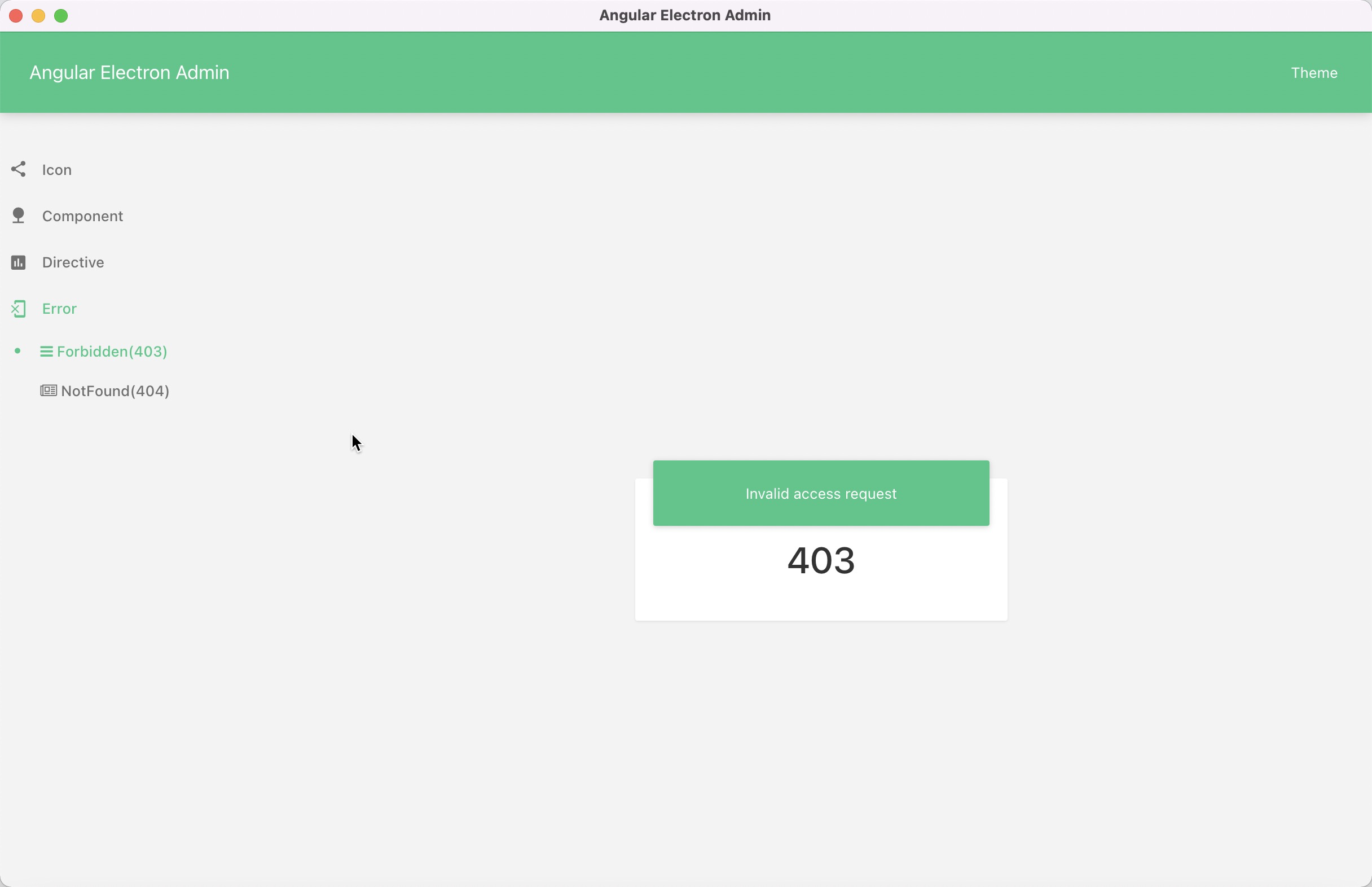Collapse the Icon sidebar section
Image resolution: width=1372 pixels, height=887 pixels.
pyautogui.click(x=56, y=169)
